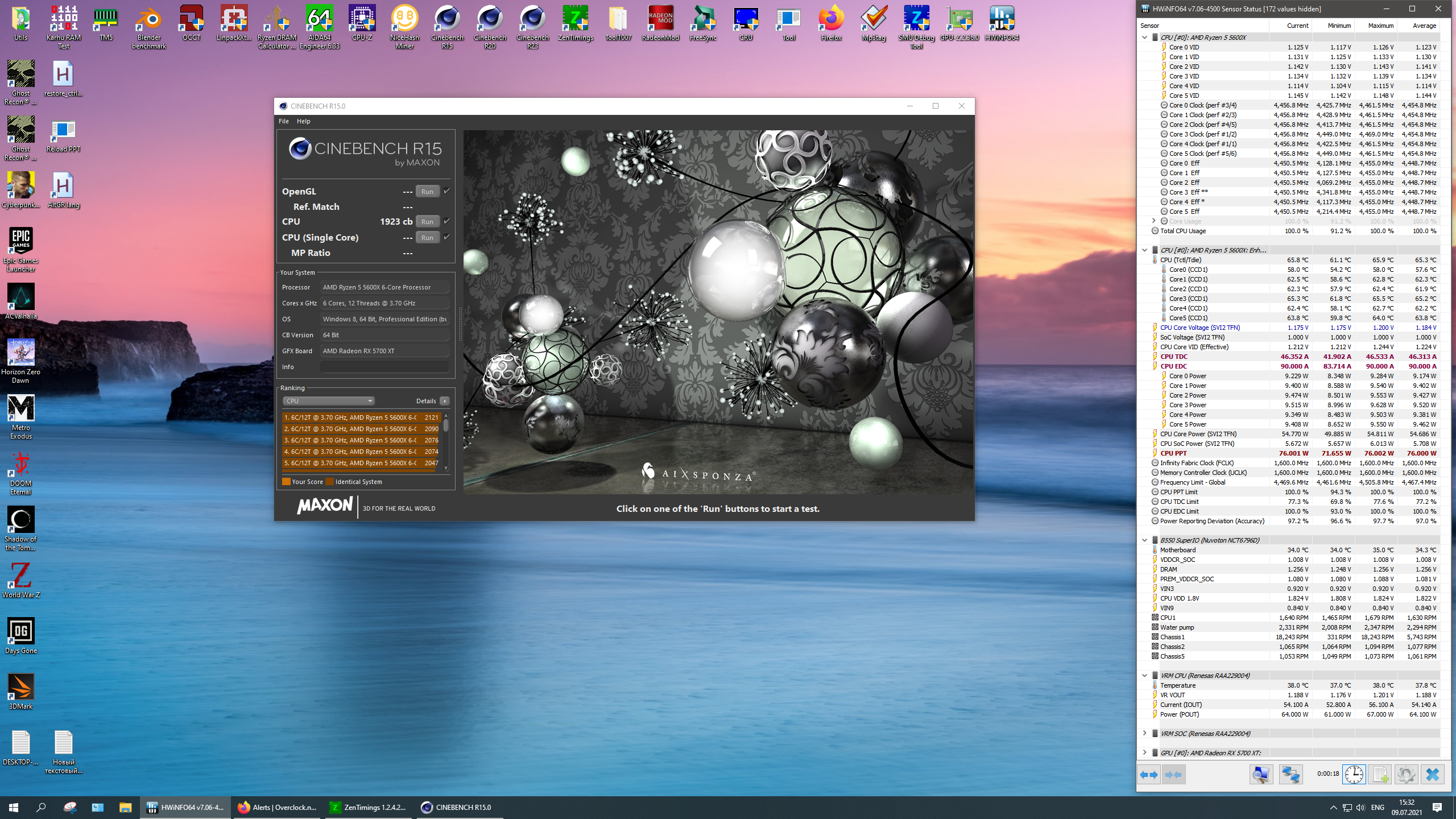Click the ranking Details arrow button
Viewport: 1456px width, 819px height.
(x=445, y=401)
